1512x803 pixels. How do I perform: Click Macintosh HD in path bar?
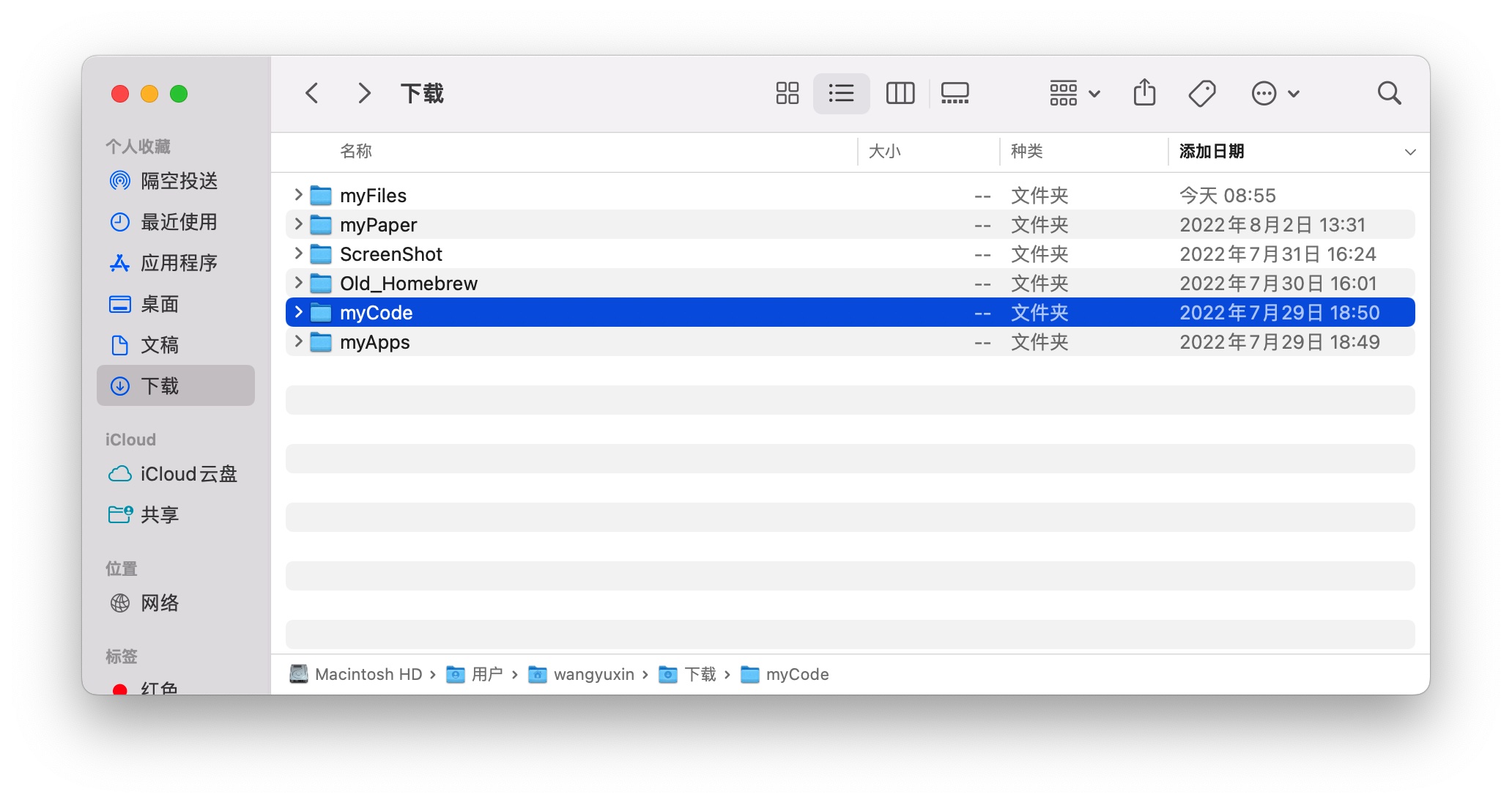(356, 674)
